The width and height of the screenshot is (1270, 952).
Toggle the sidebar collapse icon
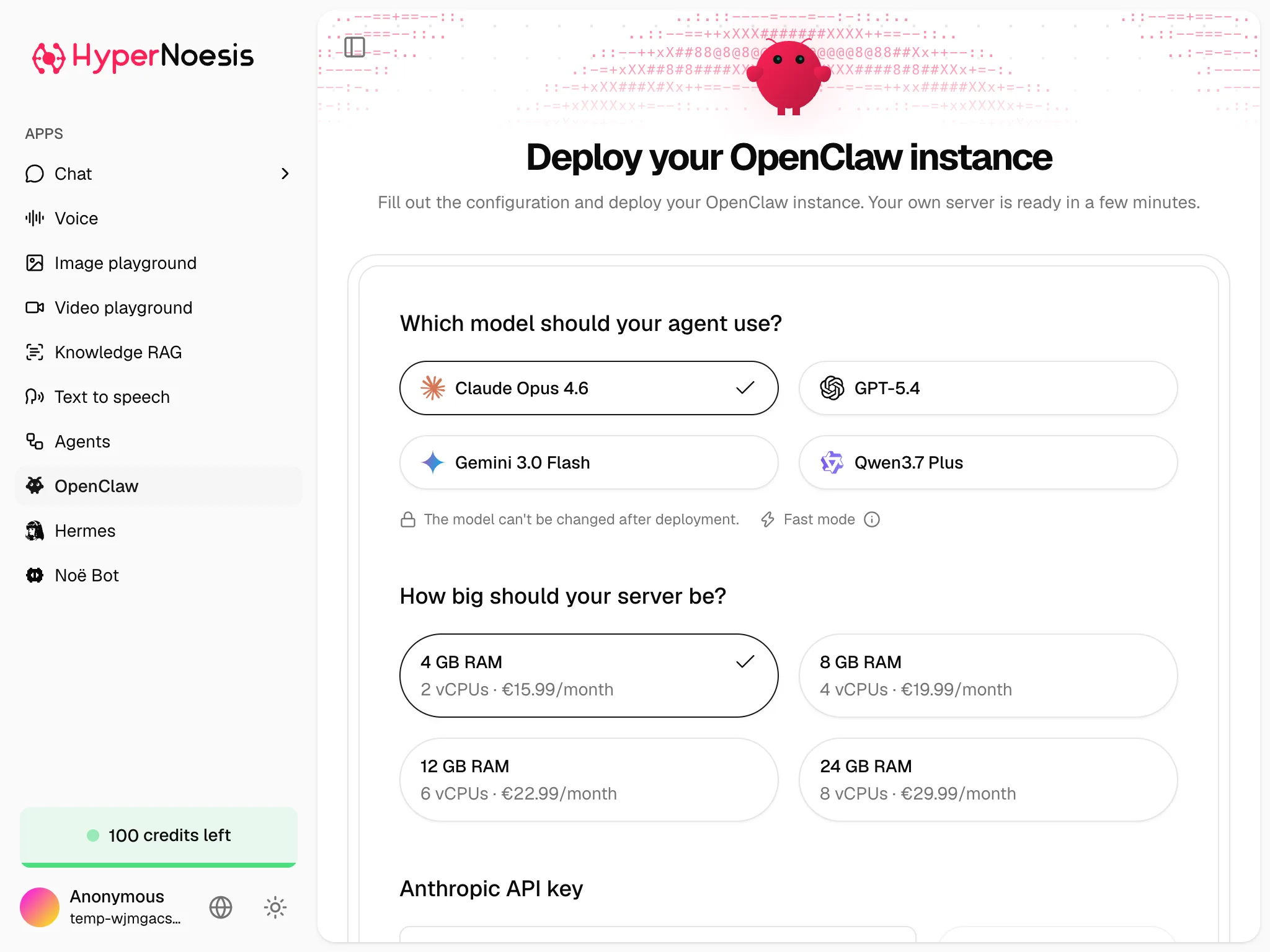pyautogui.click(x=355, y=47)
